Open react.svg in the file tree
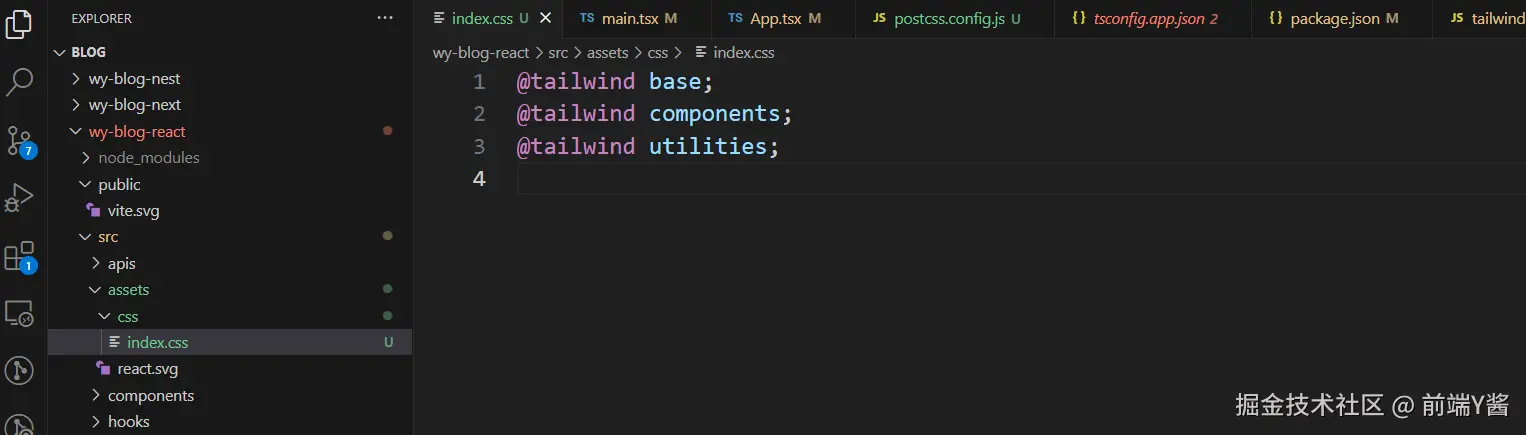Image resolution: width=1526 pixels, height=435 pixels. [x=147, y=368]
